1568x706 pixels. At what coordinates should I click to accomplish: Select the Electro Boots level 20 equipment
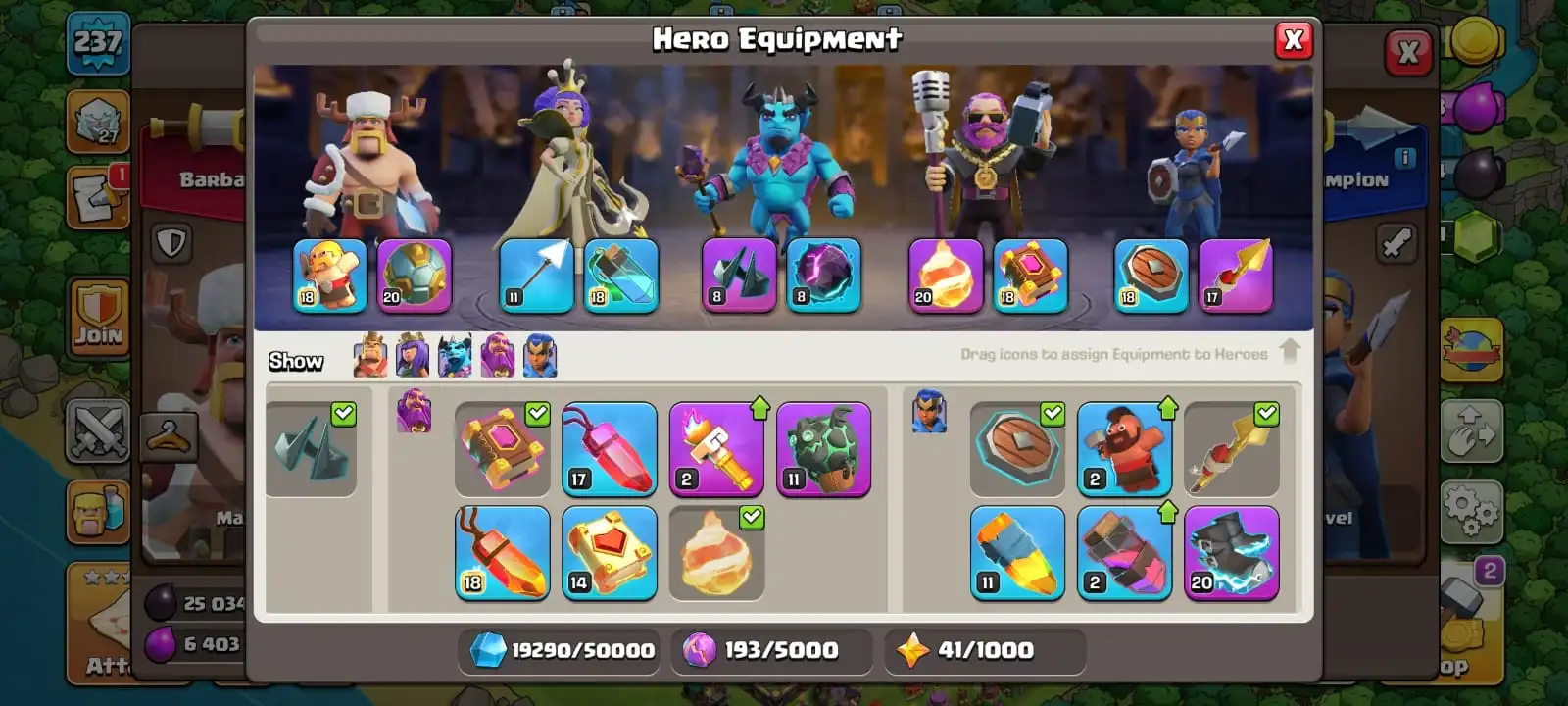click(x=1232, y=552)
